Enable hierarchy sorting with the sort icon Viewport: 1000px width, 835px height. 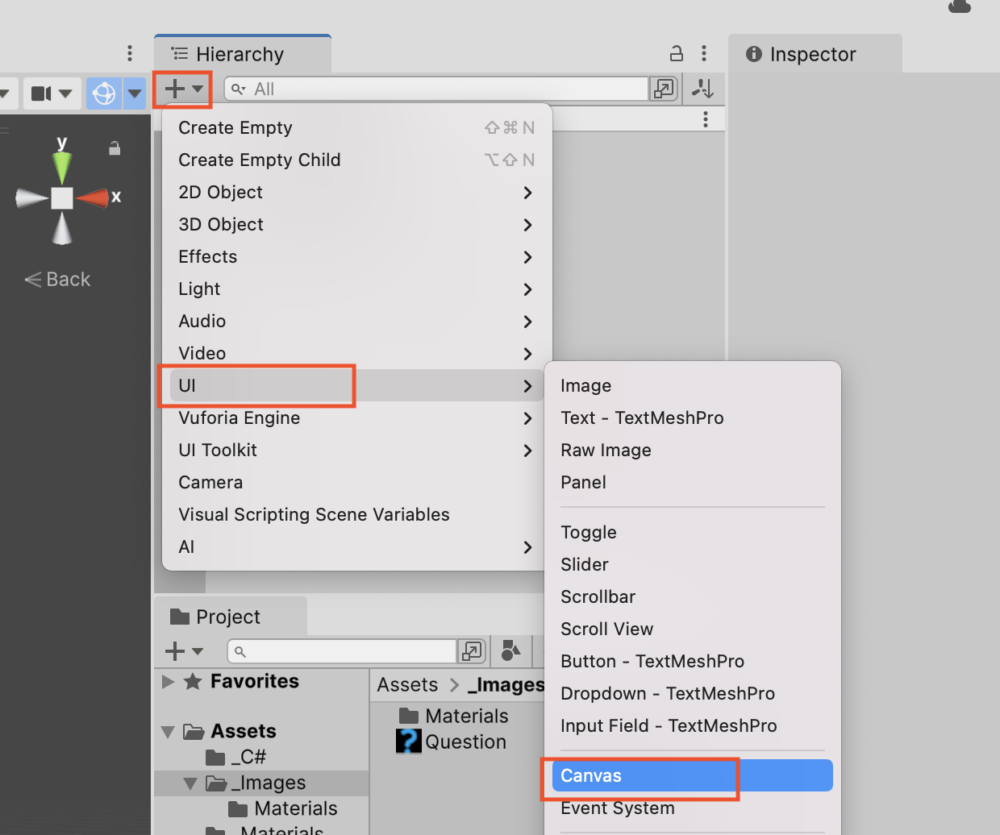[702, 88]
